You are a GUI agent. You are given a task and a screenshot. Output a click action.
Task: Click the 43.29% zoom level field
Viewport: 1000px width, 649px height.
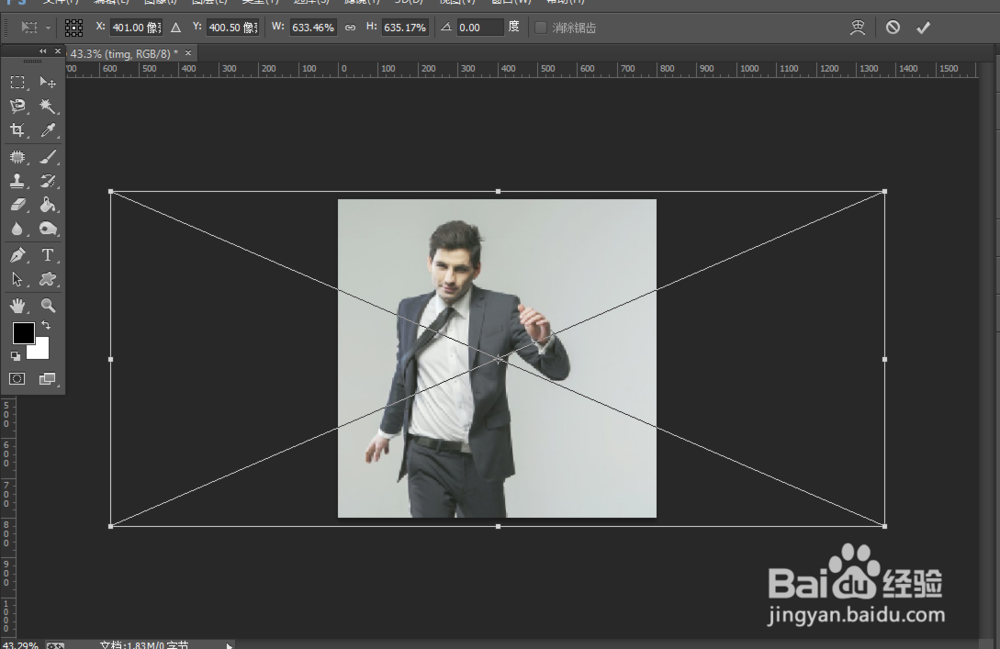(x=21, y=645)
